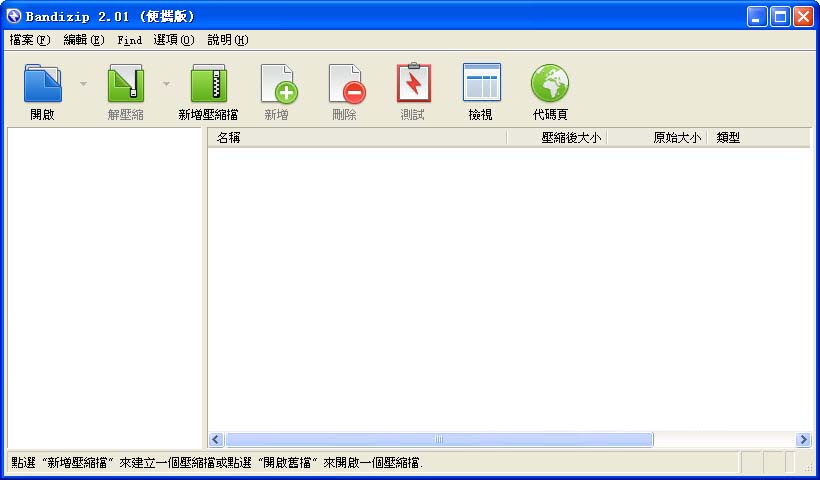
Task: Open the Find menu
Action: coord(129,40)
